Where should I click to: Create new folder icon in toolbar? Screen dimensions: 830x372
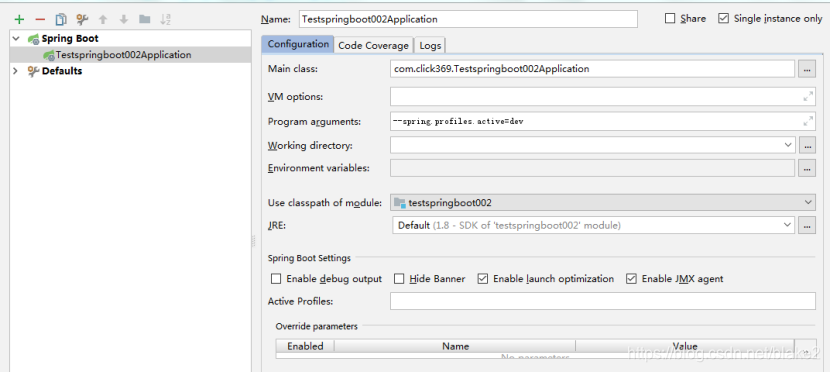[145, 20]
